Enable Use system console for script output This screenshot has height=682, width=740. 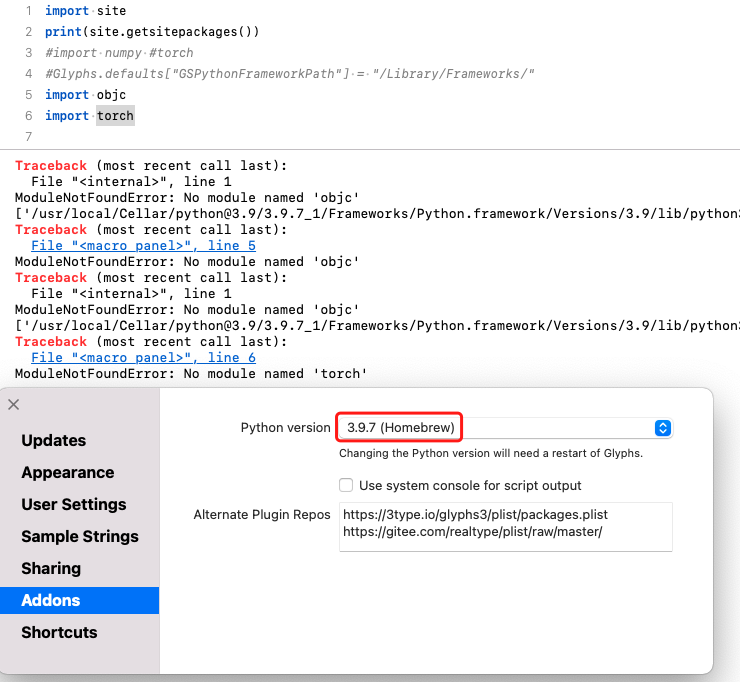click(x=346, y=486)
